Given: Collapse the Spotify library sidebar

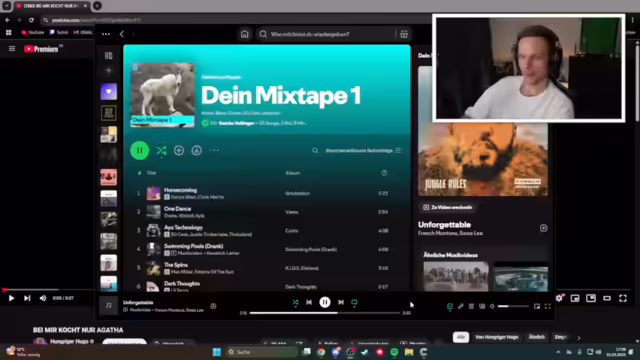Looking at the screenshot, I should click(109, 56).
